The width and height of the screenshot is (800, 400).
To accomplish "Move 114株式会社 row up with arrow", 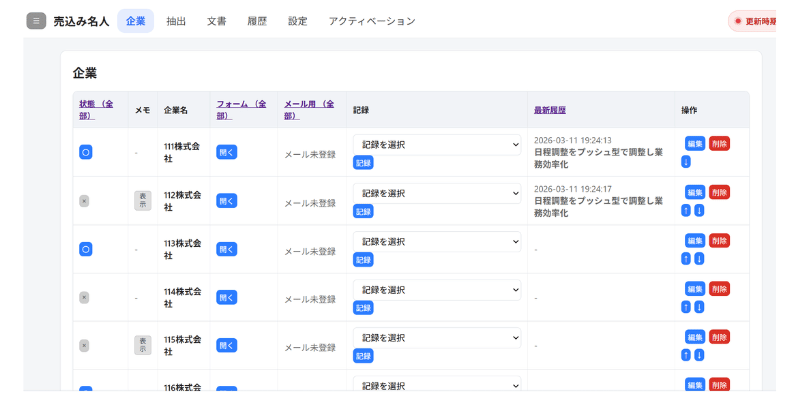I will pos(686,307).
